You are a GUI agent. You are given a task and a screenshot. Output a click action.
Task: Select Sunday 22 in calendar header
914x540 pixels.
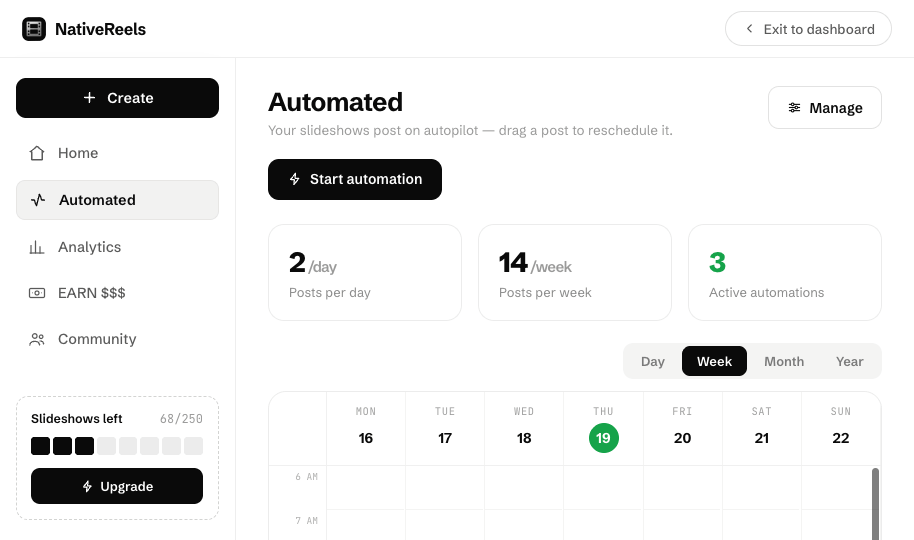841,427
